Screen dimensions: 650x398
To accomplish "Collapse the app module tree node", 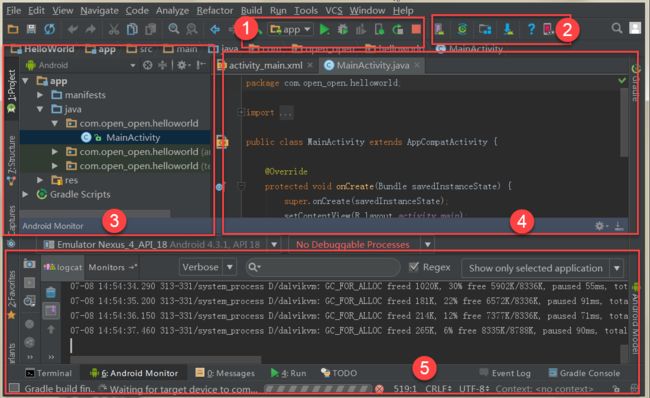I will tap(25, 81).
